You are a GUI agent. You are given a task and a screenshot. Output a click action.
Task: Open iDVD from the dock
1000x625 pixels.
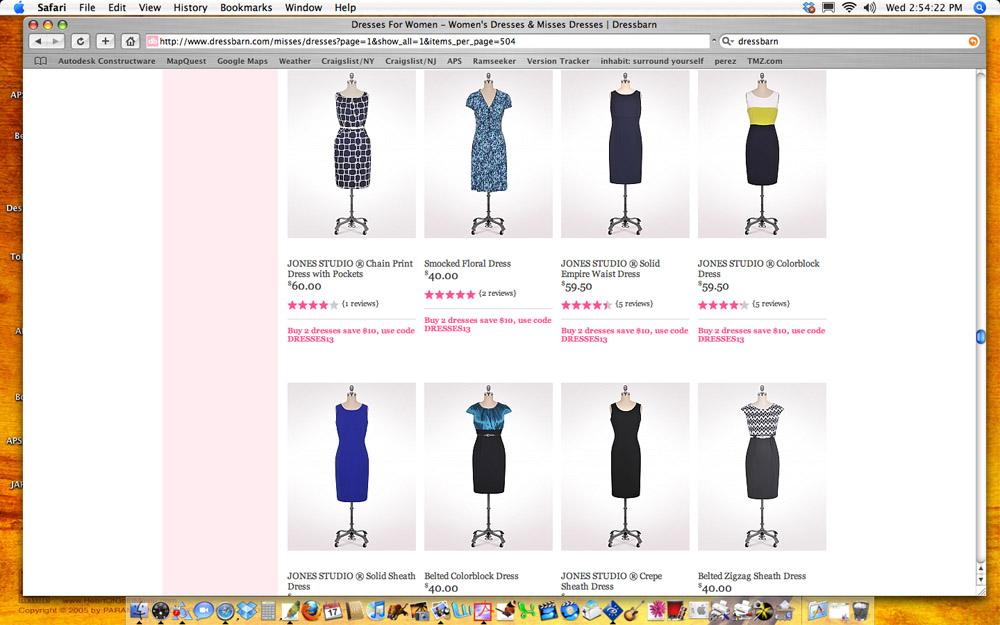coord(570,610)
